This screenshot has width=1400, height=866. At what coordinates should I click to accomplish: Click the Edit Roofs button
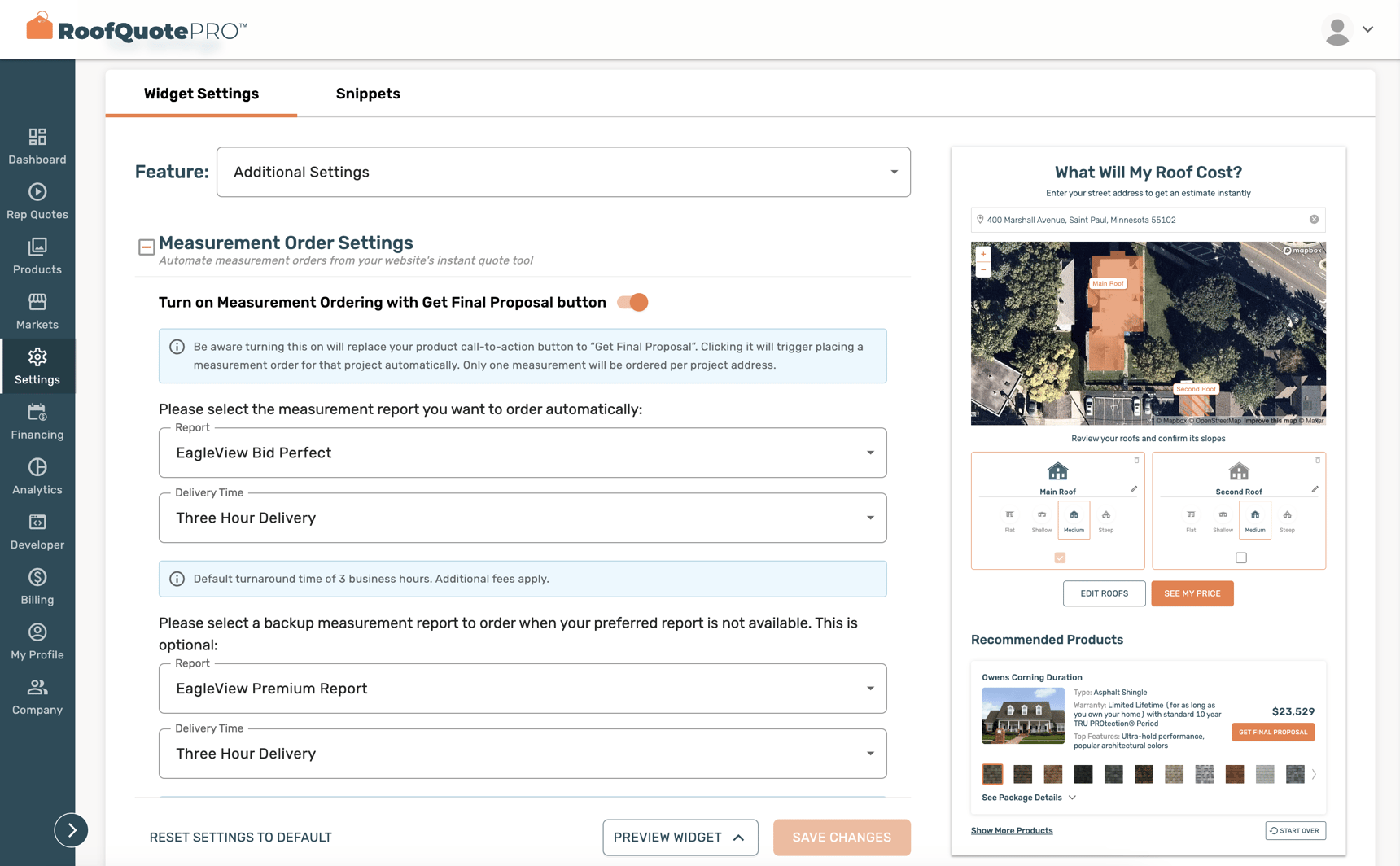pyautogui.click(x=1104, y=593)
